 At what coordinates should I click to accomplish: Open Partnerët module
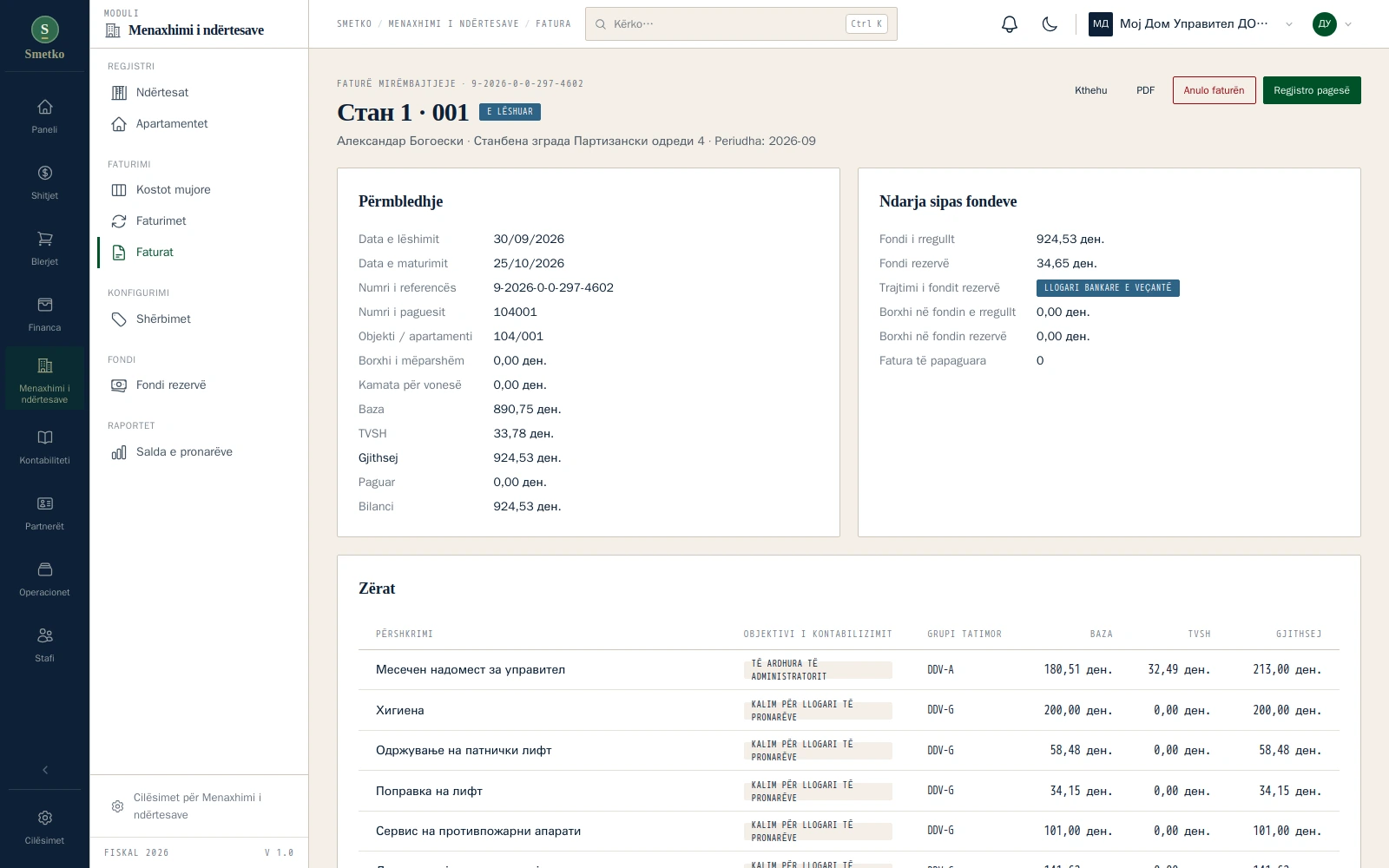tap(44, 513)
